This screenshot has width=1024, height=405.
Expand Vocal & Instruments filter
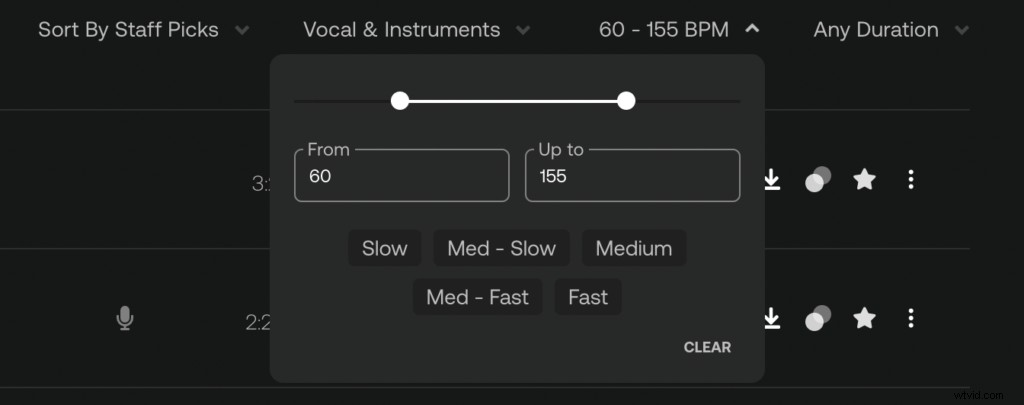[x=417, y=29]
